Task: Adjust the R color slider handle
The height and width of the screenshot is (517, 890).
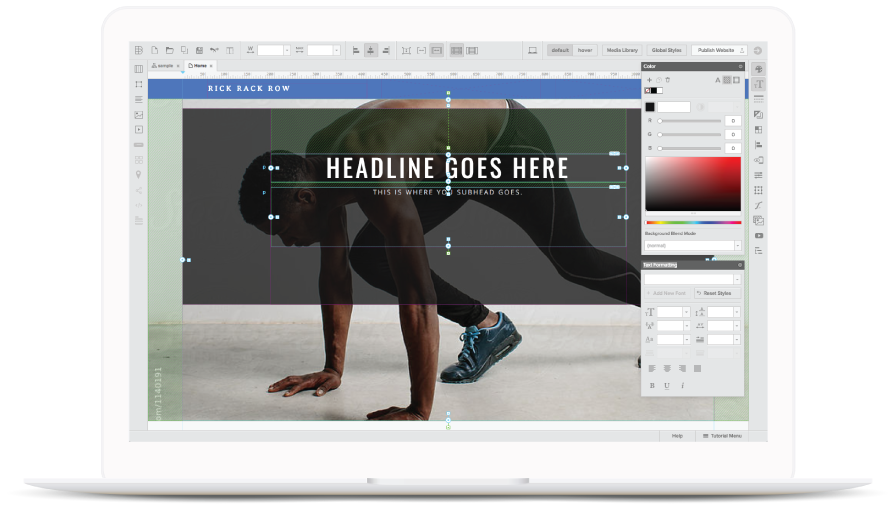Action: tap(660, 121)
